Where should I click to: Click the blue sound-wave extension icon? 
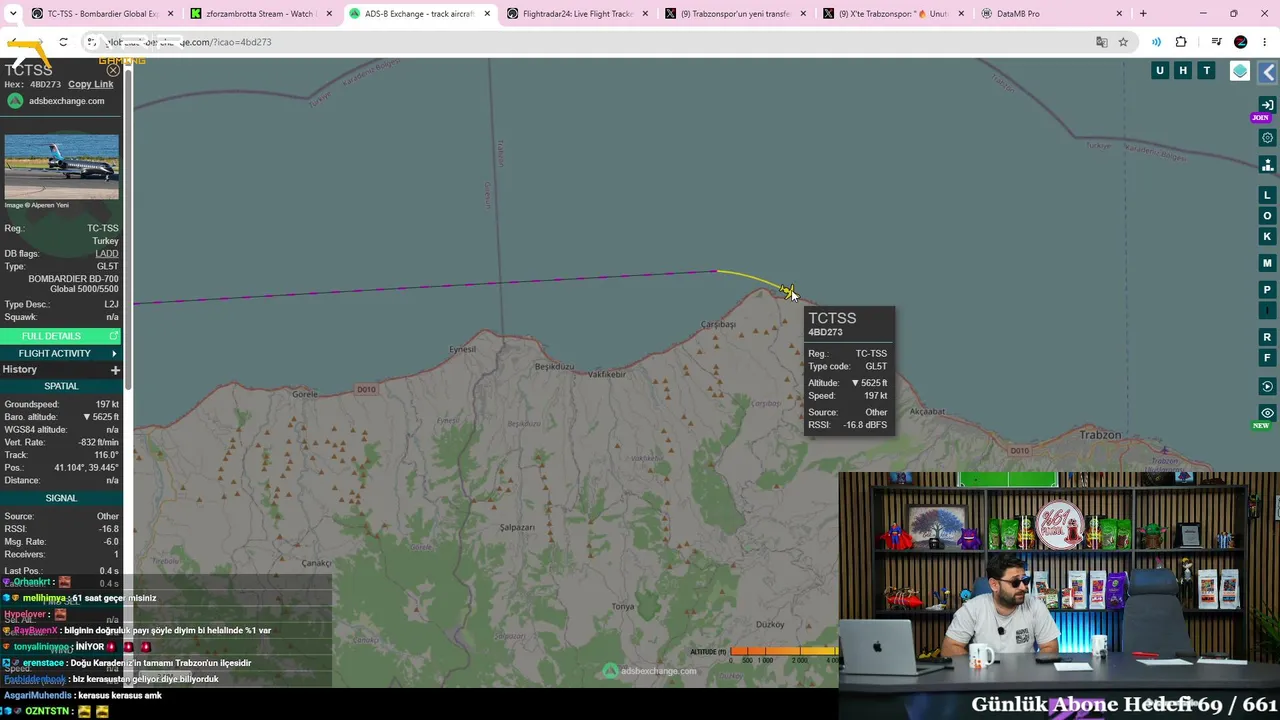click(x=1156, y=42)
